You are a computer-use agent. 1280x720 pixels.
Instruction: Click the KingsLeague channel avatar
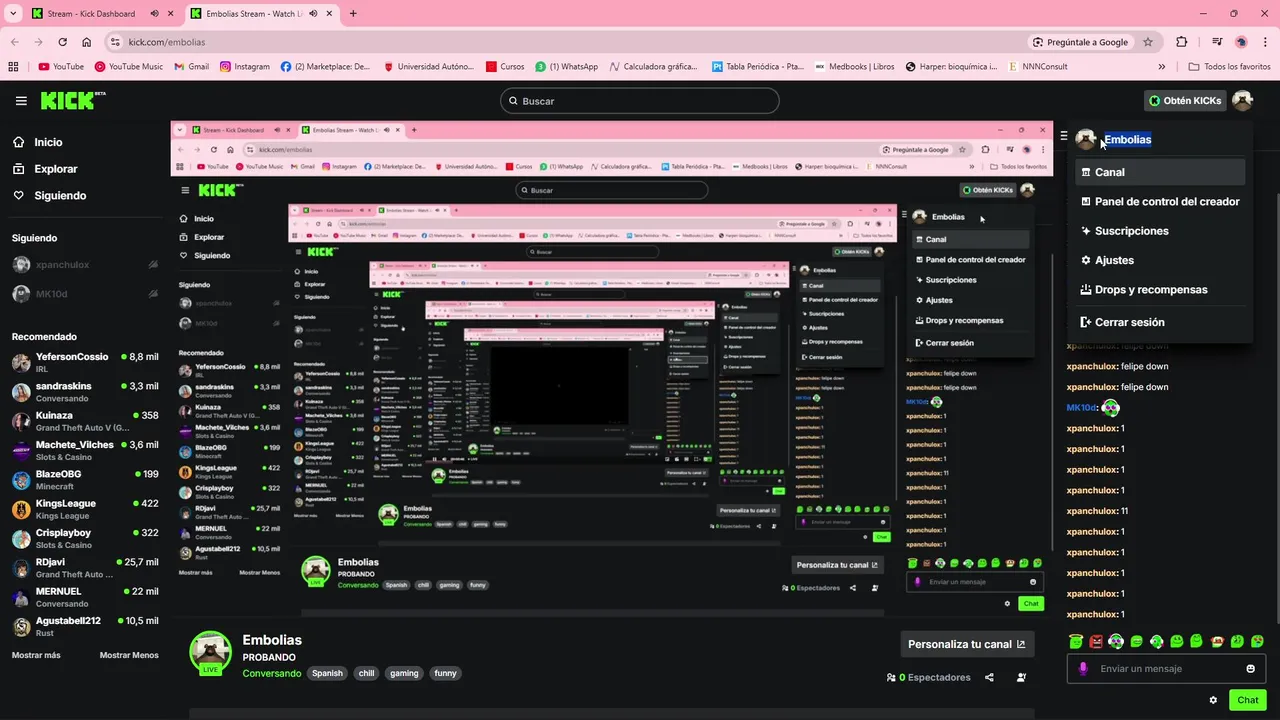pyautogui.click(x=21, y=510)
